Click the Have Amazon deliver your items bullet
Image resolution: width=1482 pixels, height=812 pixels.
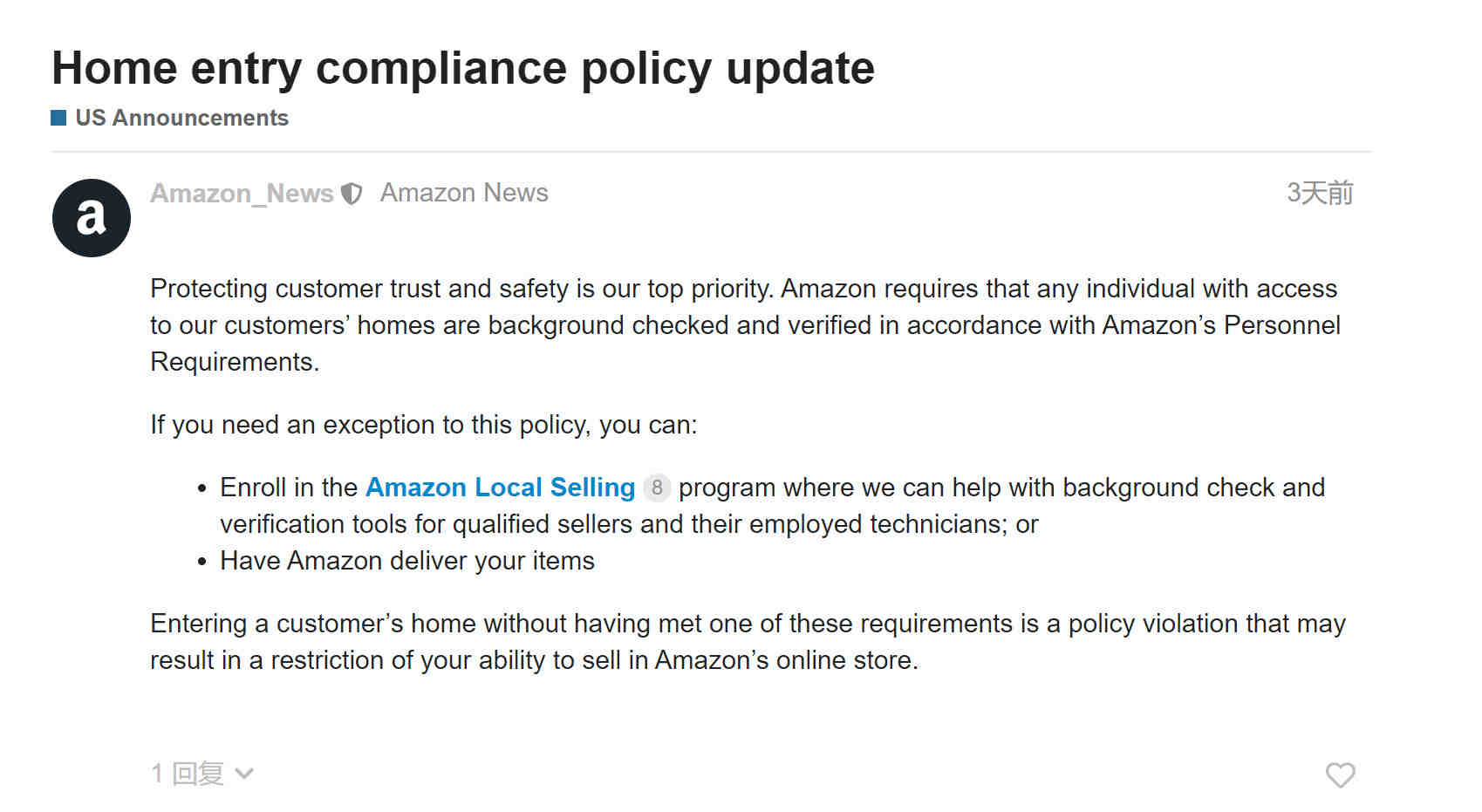point(407,561)
